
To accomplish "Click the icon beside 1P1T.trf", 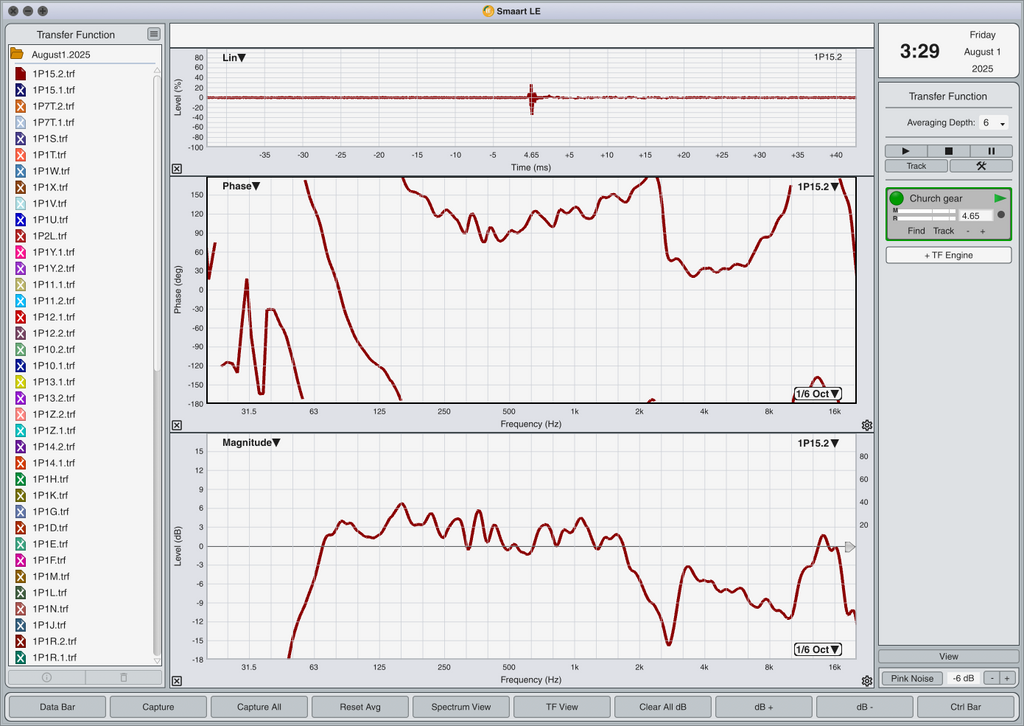I will (x=20, y=155).
